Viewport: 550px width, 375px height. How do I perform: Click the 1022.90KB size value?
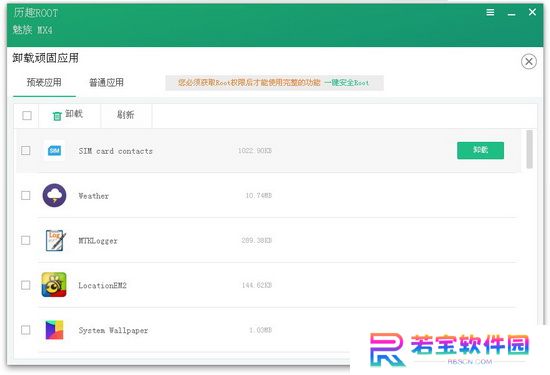(x=255, y=150)
